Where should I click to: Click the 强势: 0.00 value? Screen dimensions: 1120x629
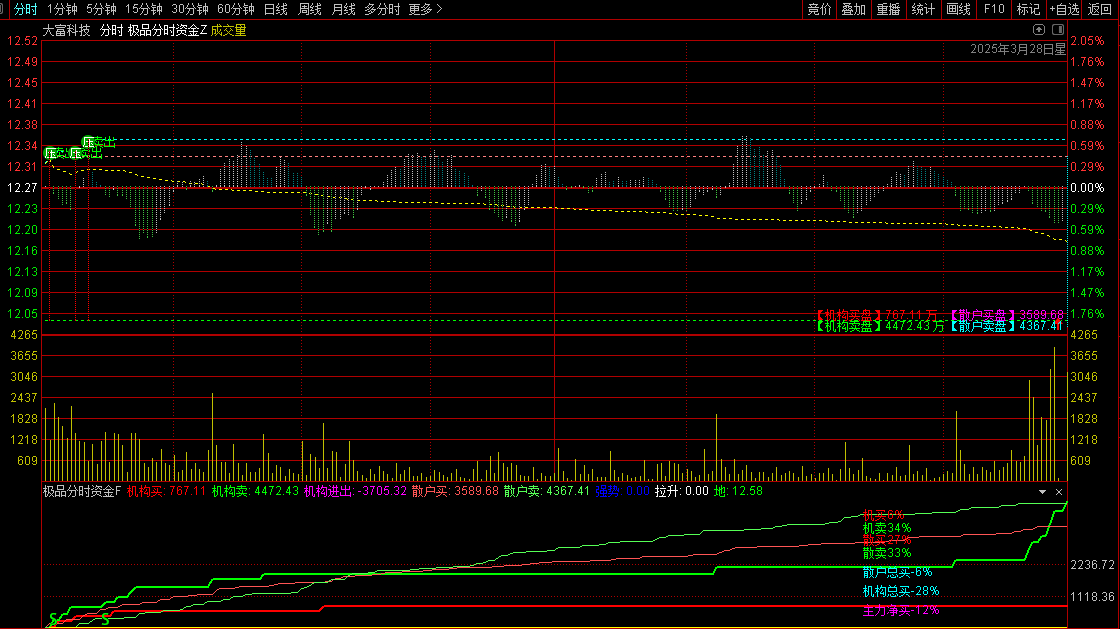[x=622, y=491]
